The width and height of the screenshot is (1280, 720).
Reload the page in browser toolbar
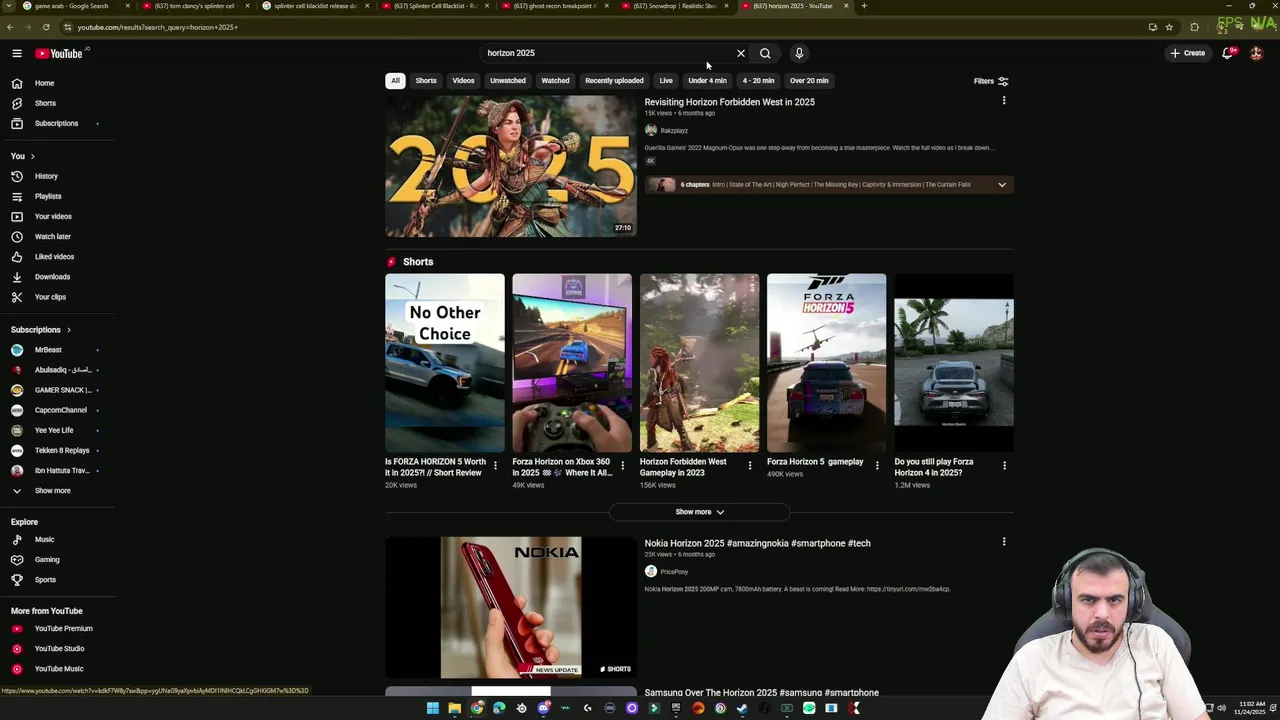(x=46, y=27)
